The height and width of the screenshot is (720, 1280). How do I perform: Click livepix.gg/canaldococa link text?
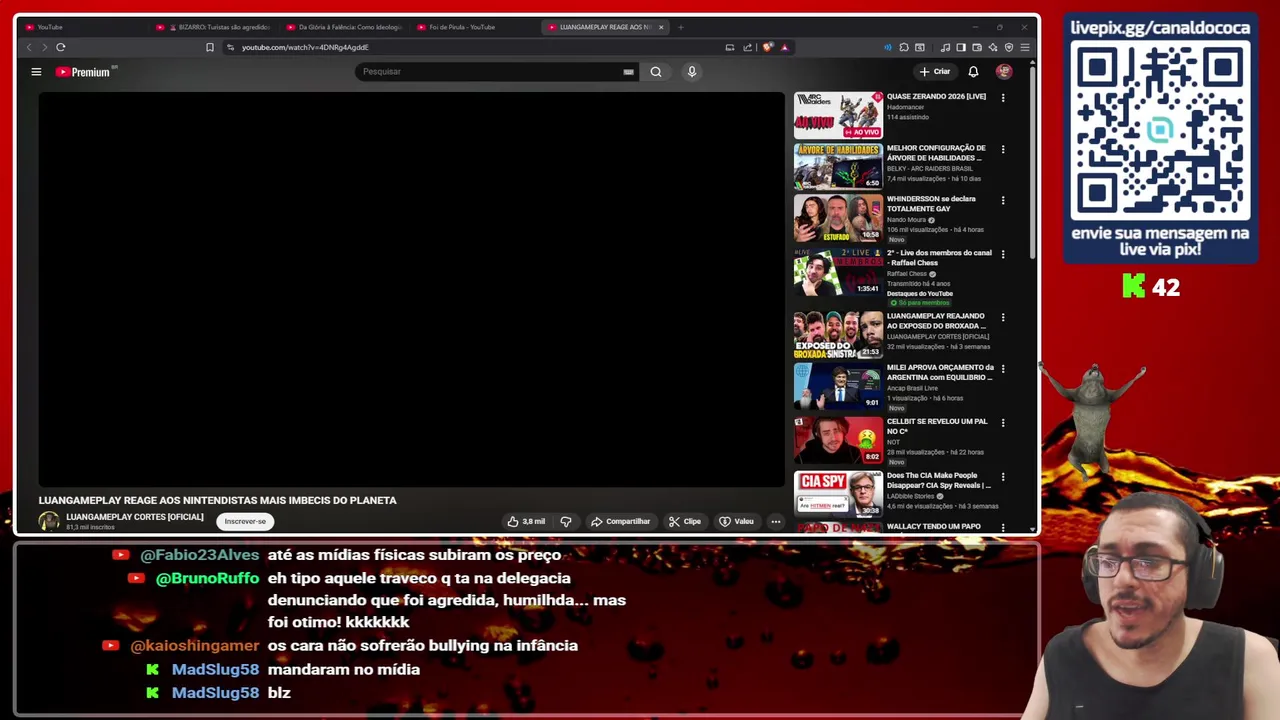[x=1160, y=28]
